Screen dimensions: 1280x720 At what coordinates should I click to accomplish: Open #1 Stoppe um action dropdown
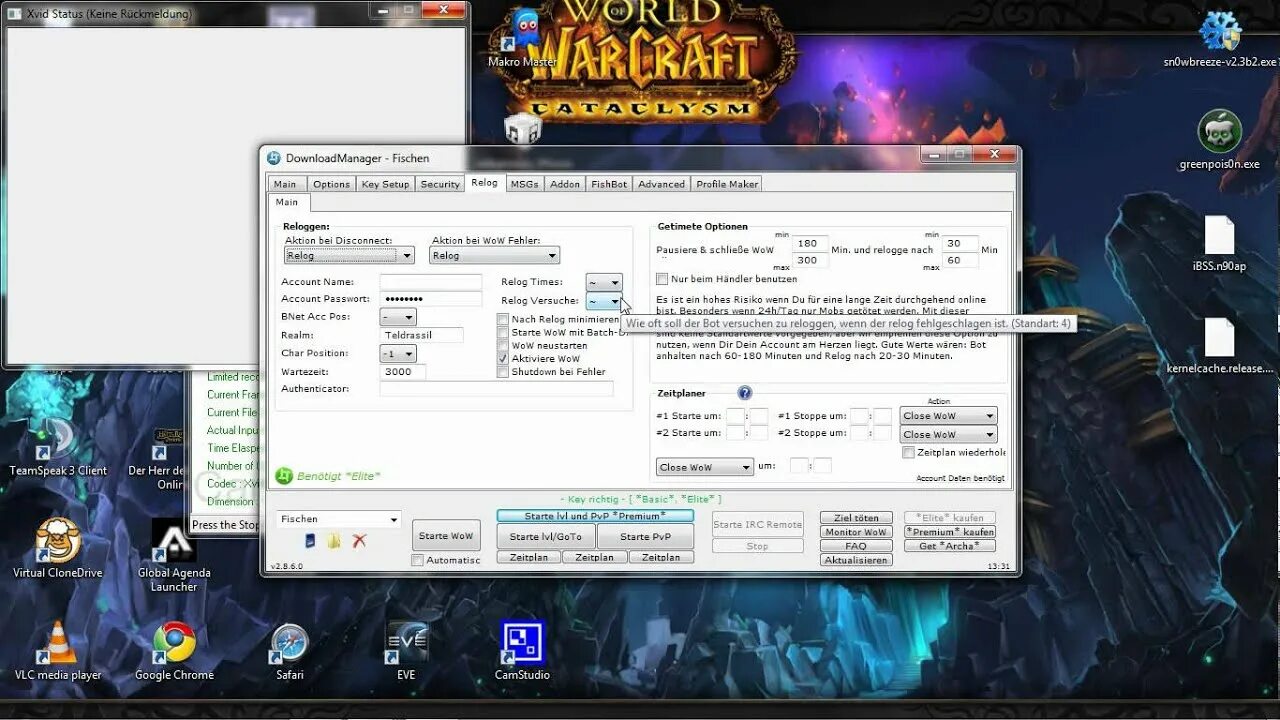948,416
